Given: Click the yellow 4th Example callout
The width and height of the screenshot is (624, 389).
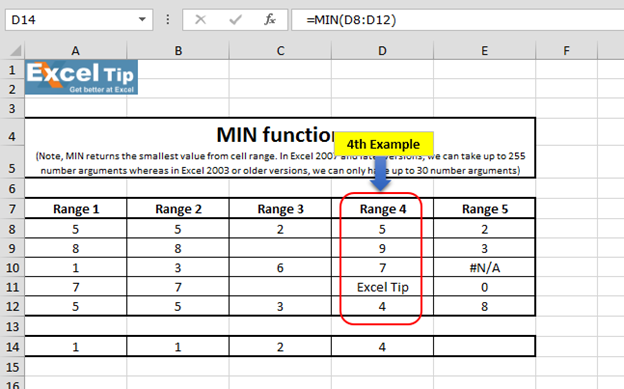Looking at the screenshot, I should (x=384, y=144).
